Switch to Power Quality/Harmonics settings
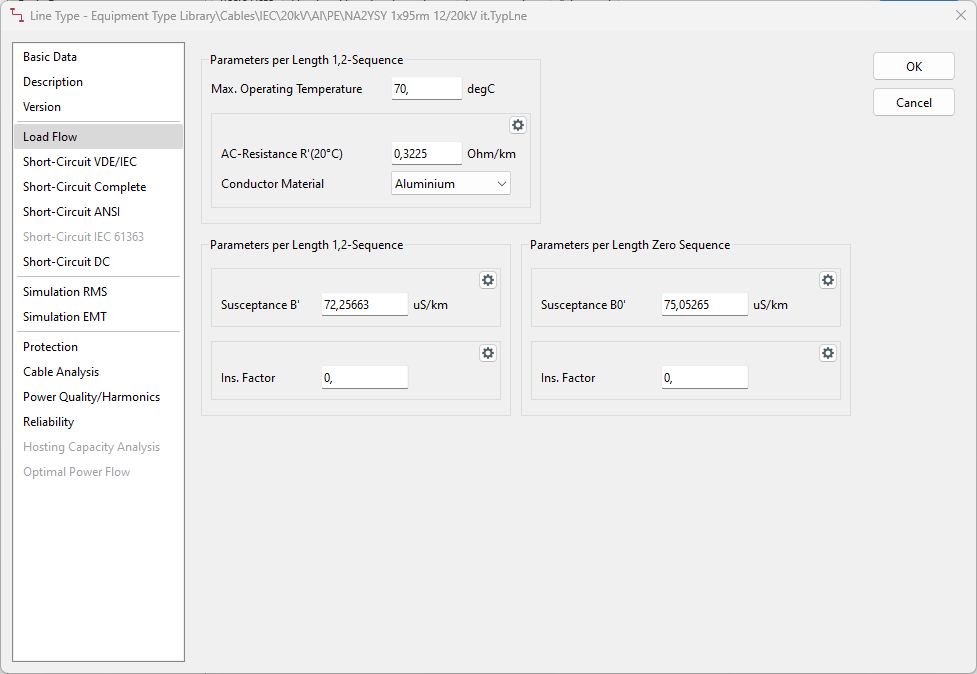This screenshot has height=674, width=977. point(91,396)
